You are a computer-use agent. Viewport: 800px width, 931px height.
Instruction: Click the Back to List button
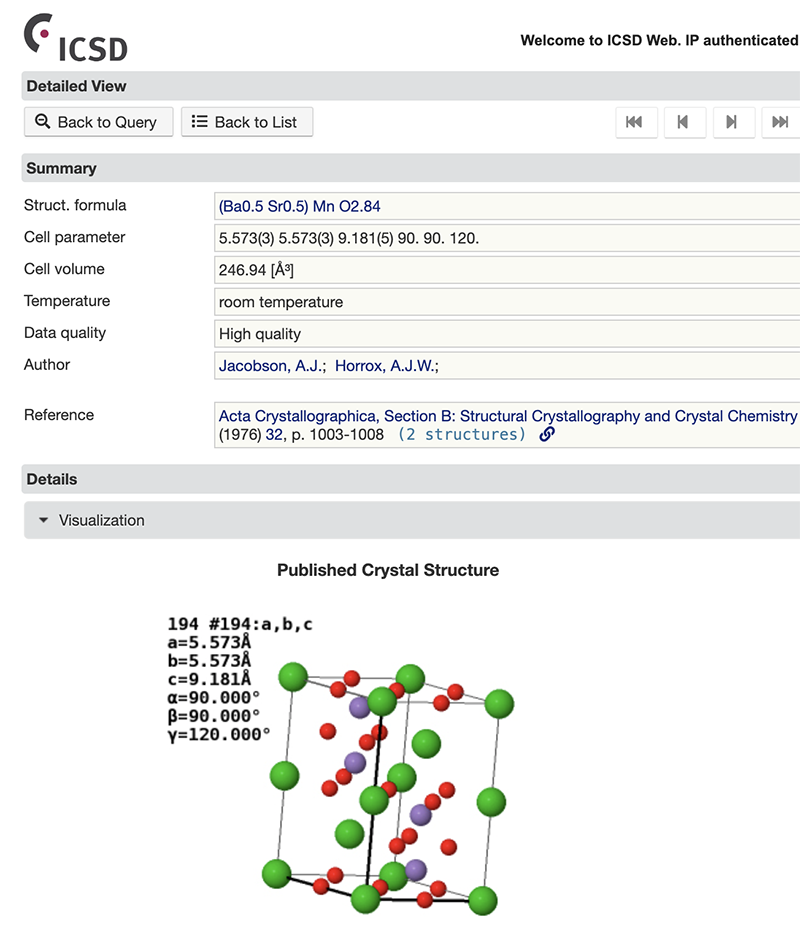tap(246, 121)
